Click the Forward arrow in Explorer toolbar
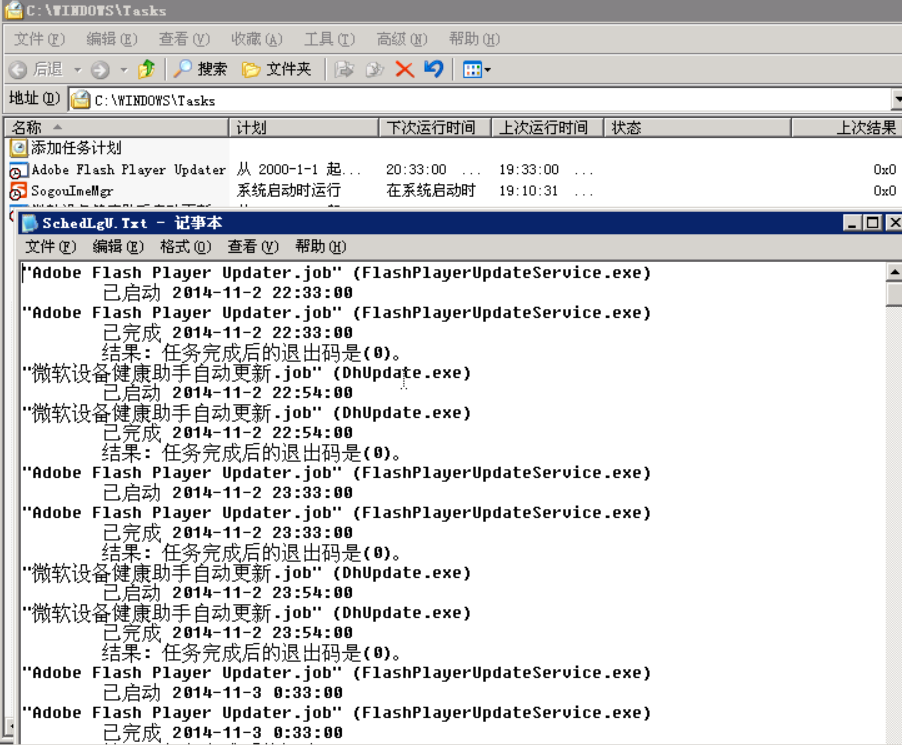 [100, 70]
